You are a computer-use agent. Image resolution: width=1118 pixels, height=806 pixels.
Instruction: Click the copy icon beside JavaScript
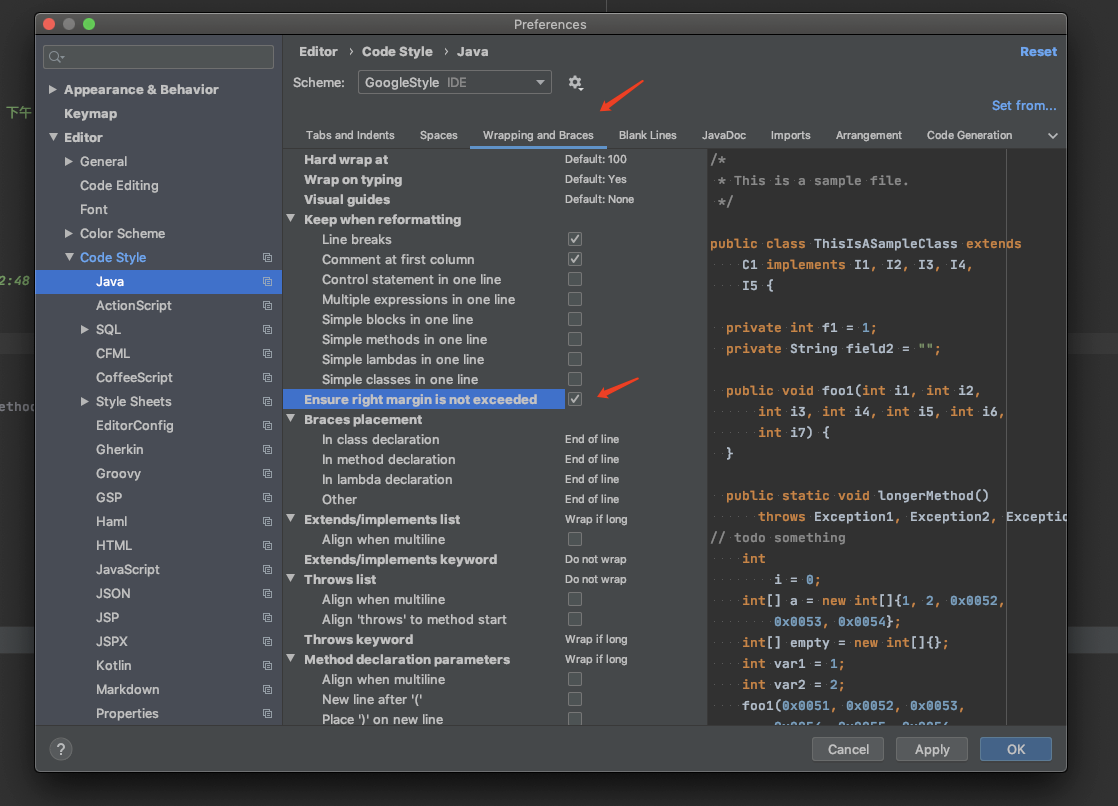[x=267, y=569]
